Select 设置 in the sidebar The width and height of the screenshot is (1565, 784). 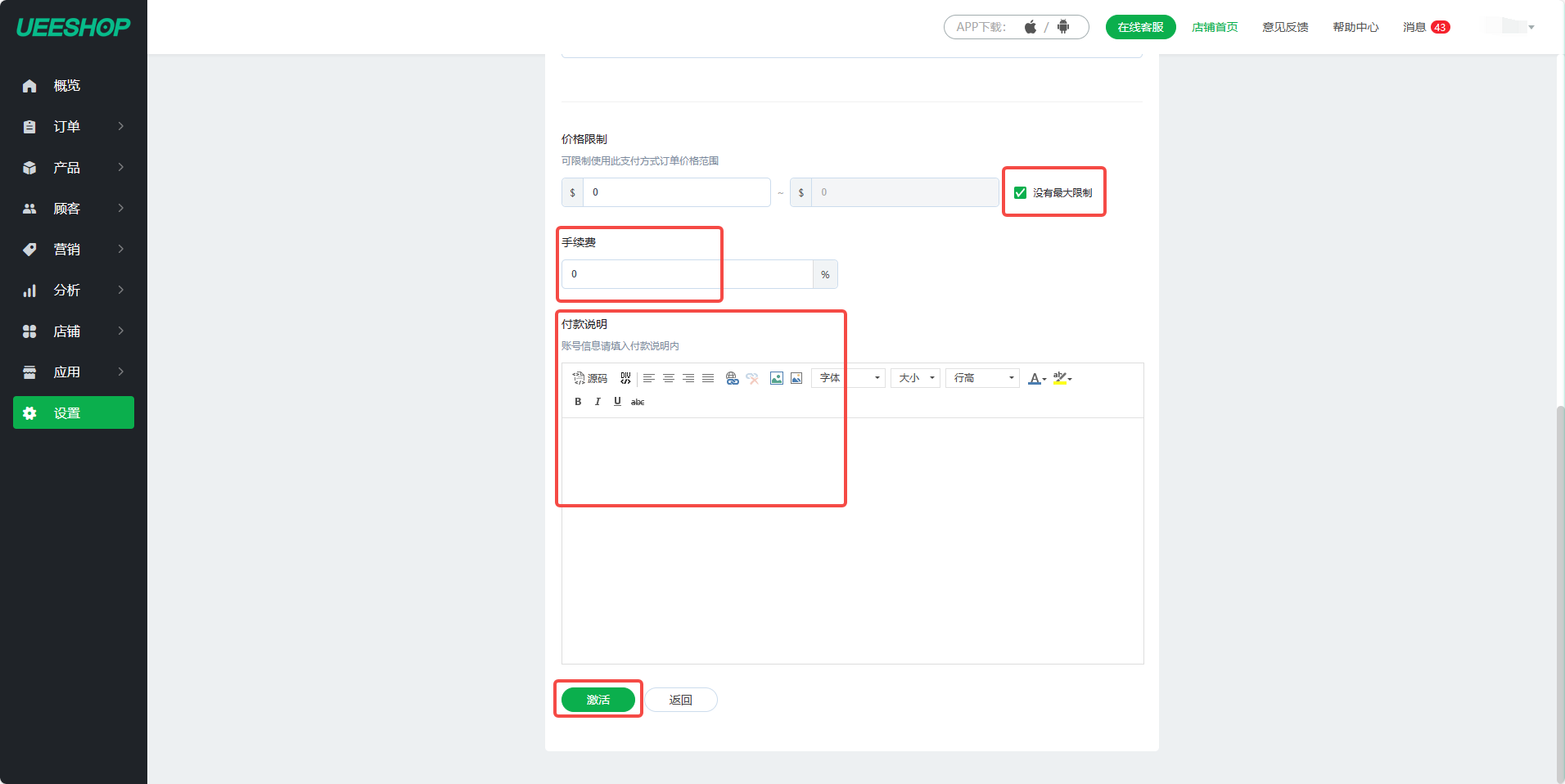74,412
